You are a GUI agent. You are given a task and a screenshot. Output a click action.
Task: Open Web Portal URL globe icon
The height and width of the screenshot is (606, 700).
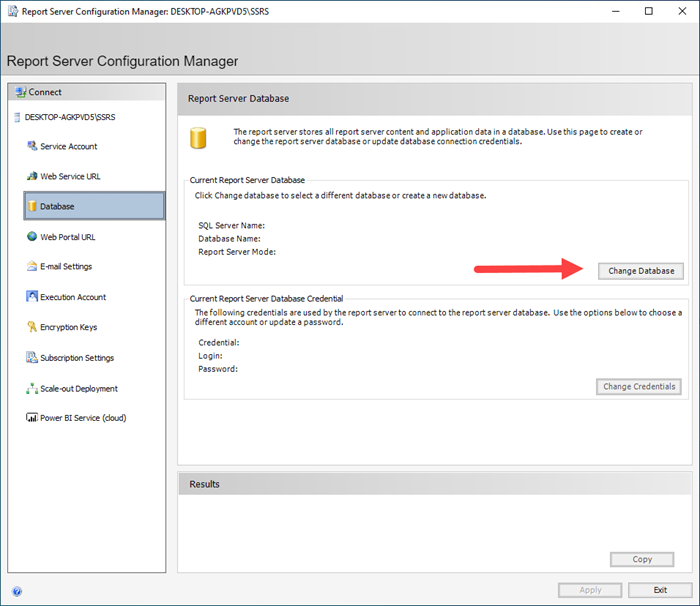(x=32, y=237)
